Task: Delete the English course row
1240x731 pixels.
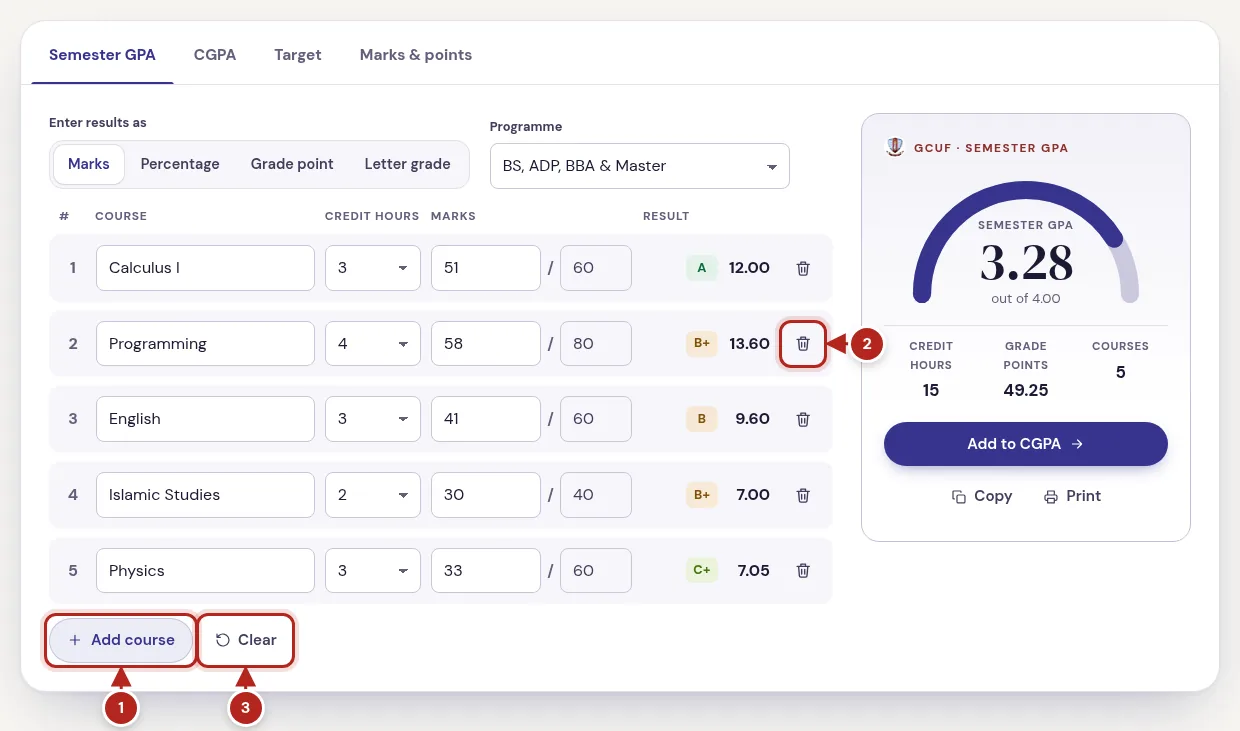Action: (803, 419)
